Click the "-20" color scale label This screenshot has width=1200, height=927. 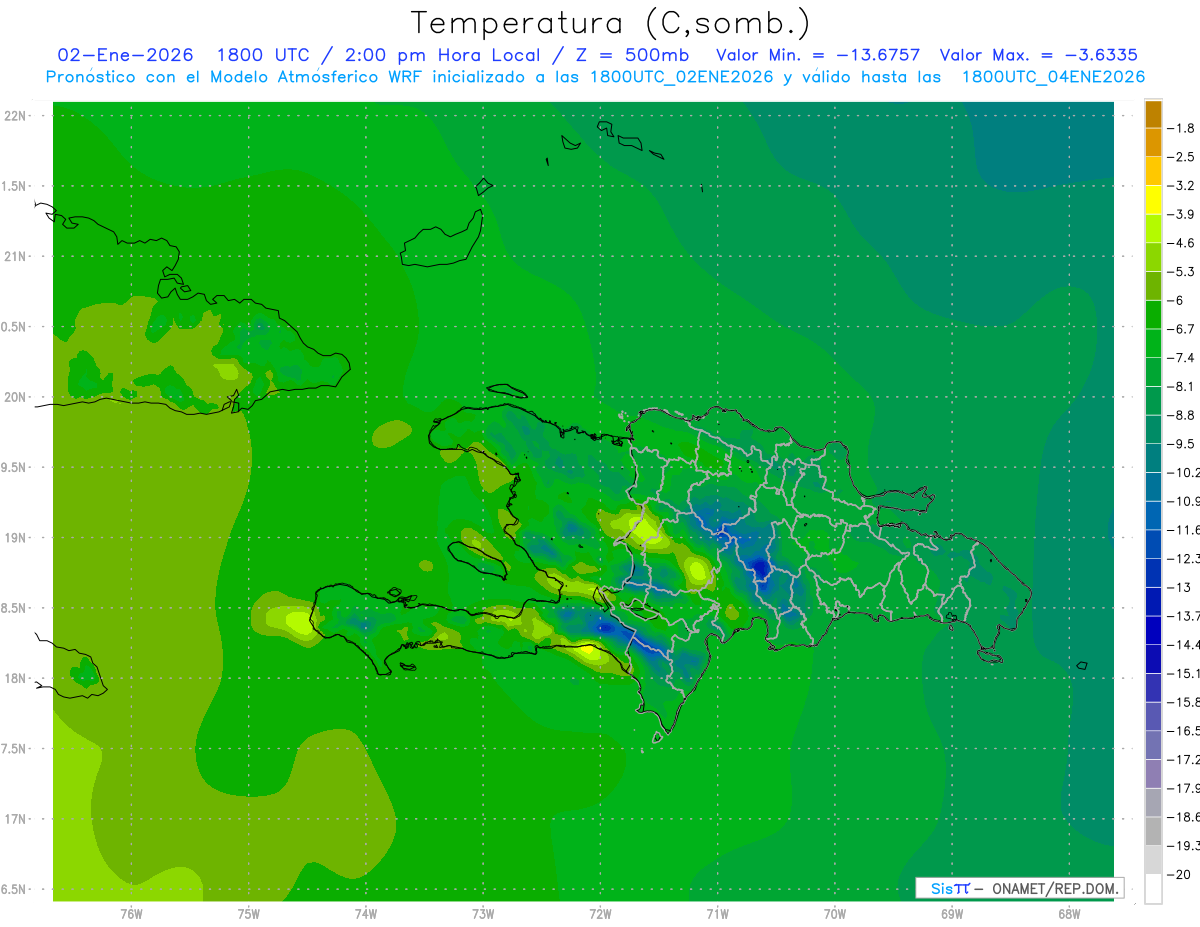(x=1179, y=875)
